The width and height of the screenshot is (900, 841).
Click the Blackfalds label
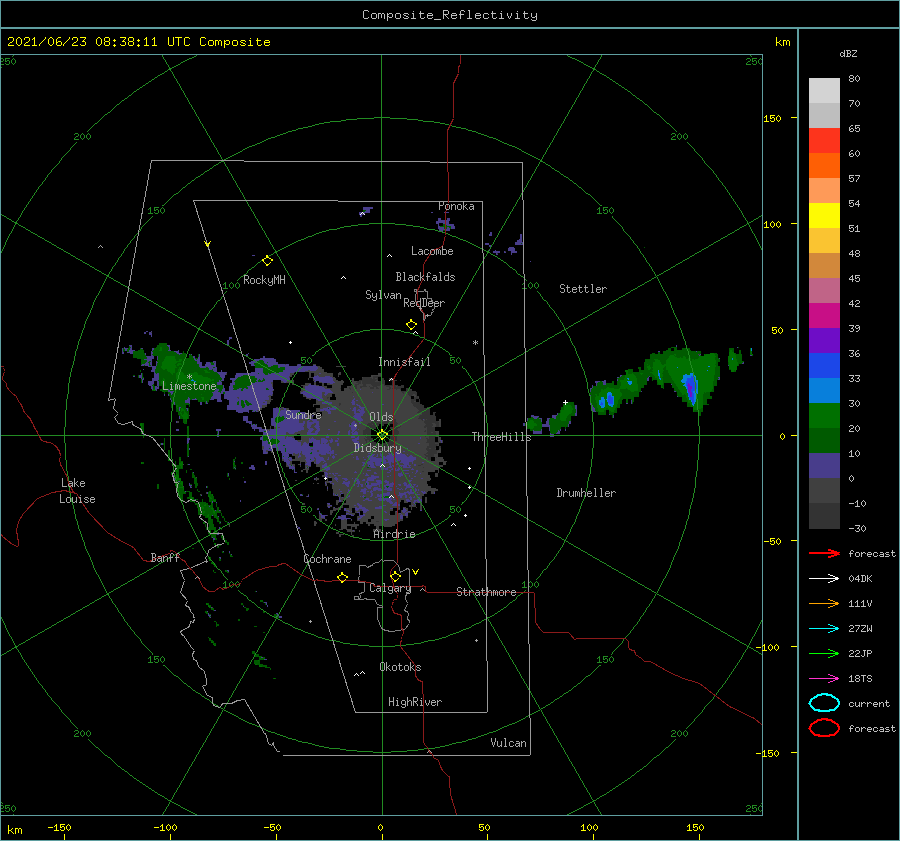click(425, 277)
